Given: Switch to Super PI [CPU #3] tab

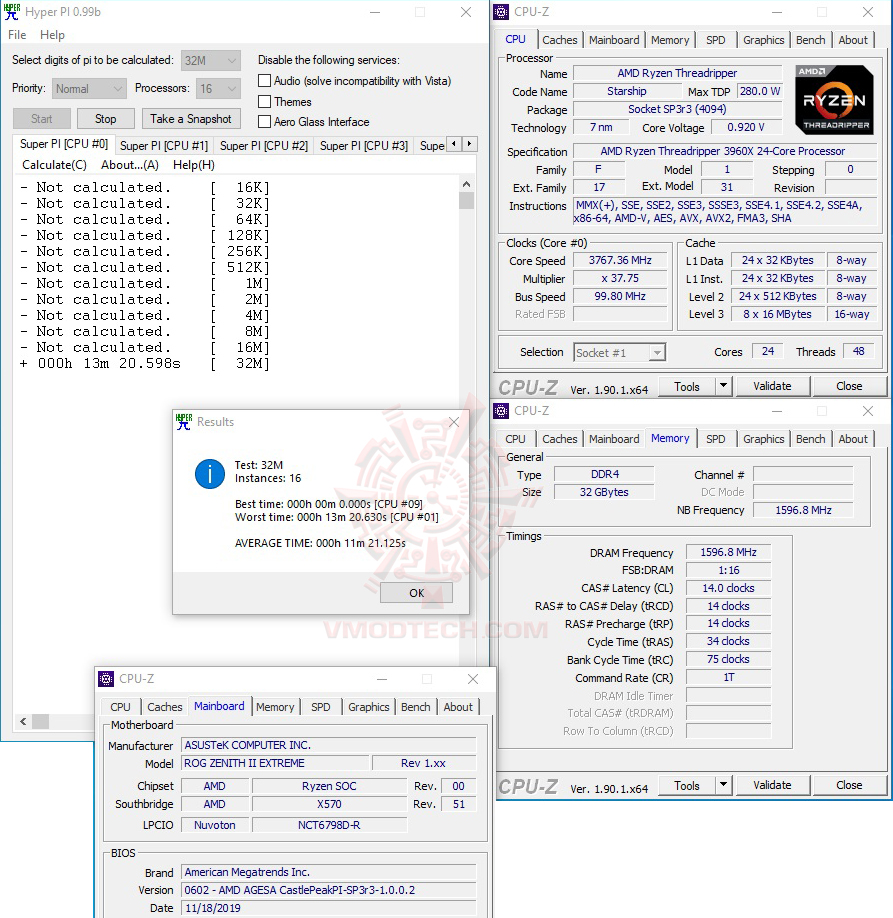Looking at the screenshot, I should (364, 146).
